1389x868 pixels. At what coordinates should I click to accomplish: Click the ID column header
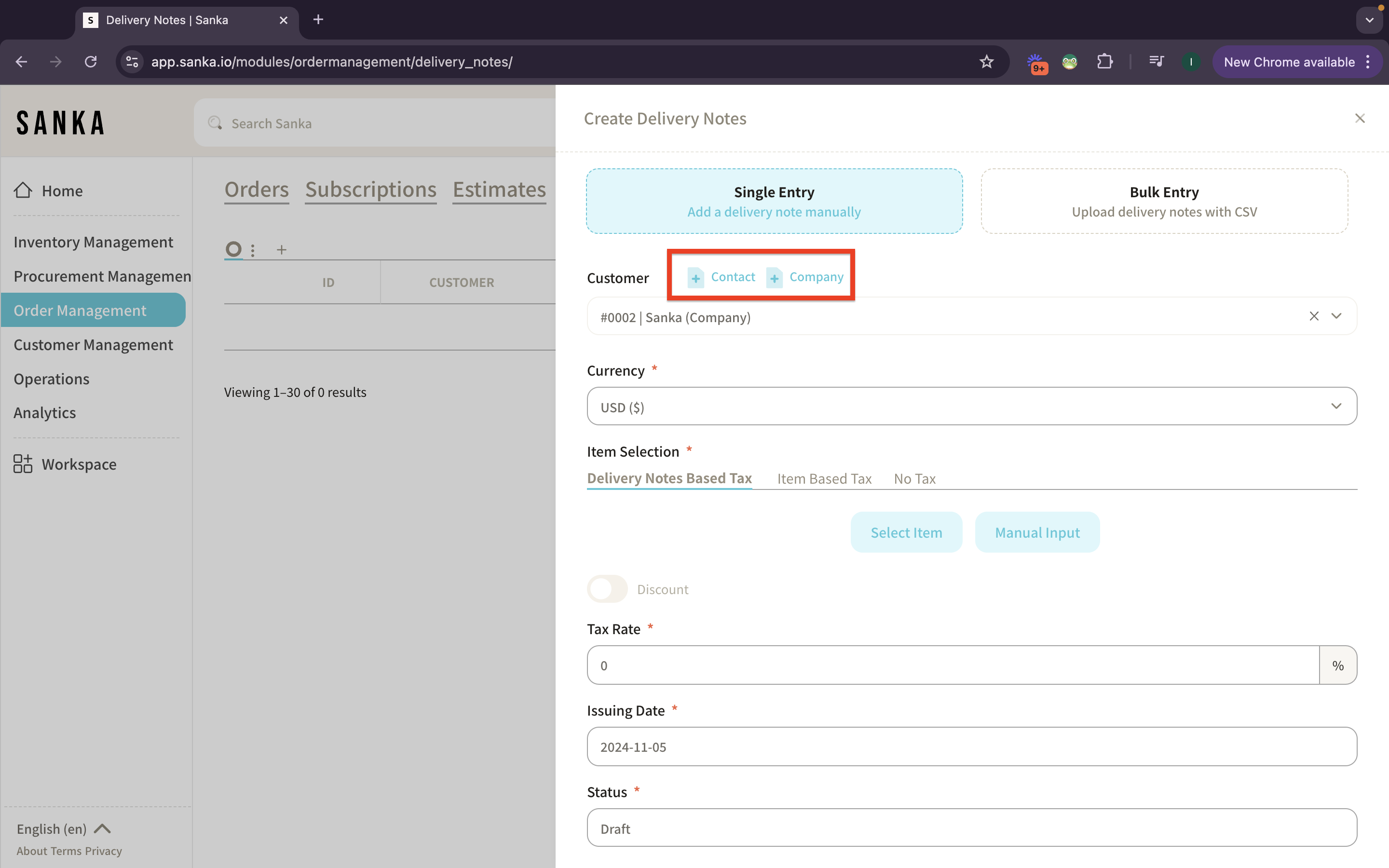328,283
